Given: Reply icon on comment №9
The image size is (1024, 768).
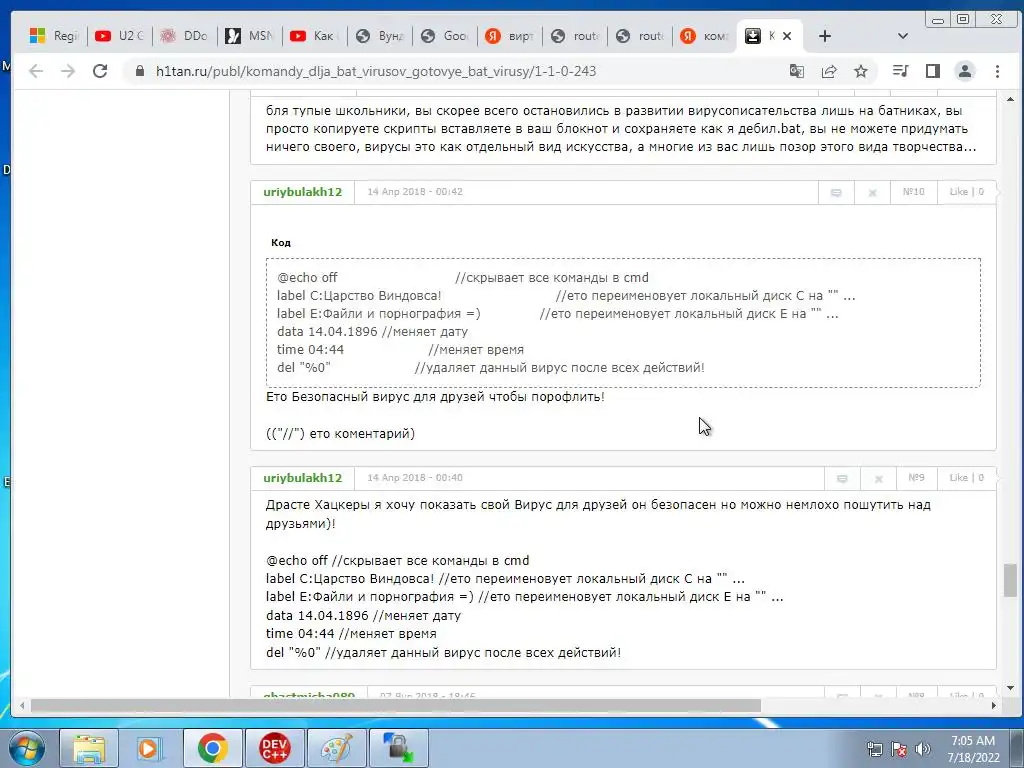Looking at the screenshot, I should 842,479.
